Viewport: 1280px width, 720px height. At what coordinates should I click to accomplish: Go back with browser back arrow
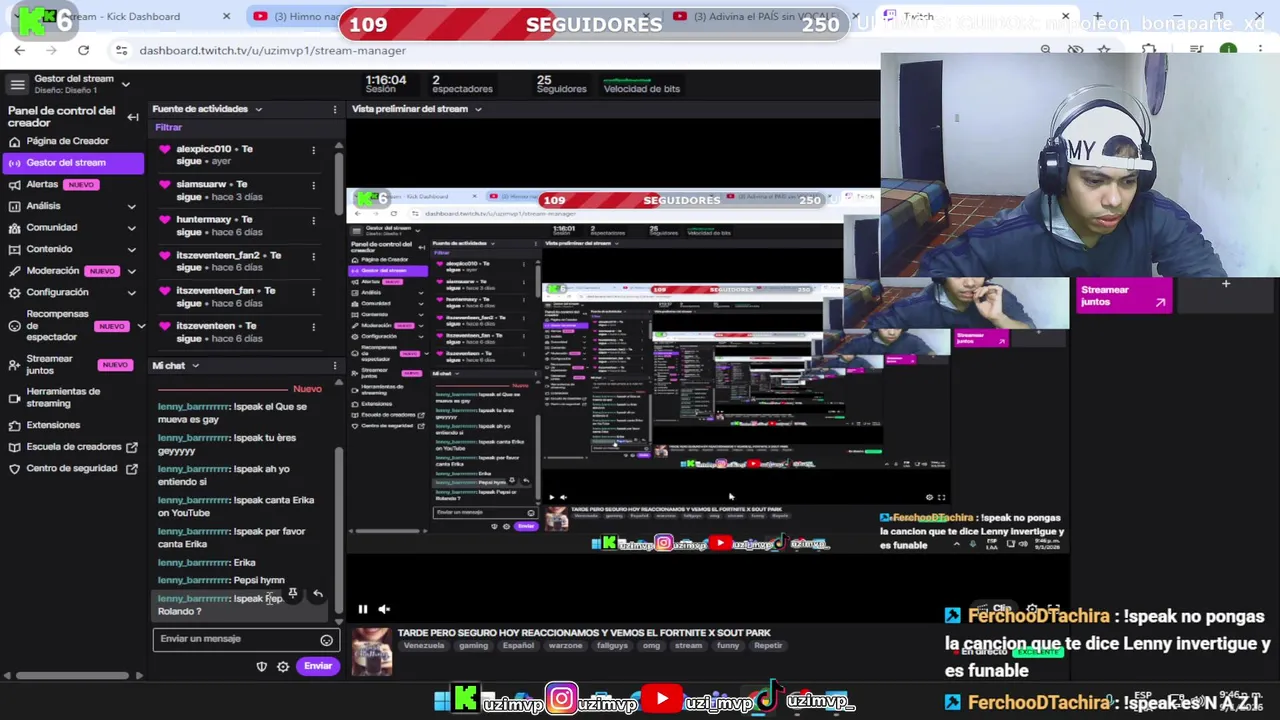pos(20,50)
